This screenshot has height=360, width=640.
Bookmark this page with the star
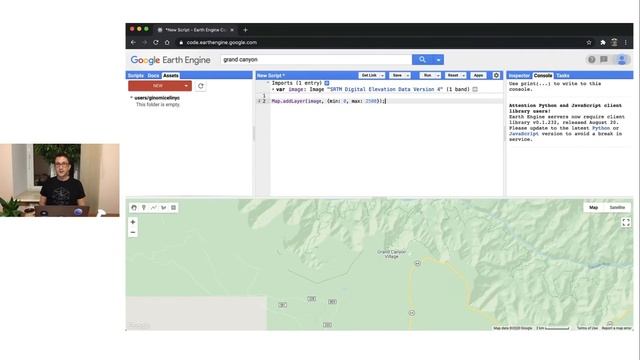pos(589,42)
